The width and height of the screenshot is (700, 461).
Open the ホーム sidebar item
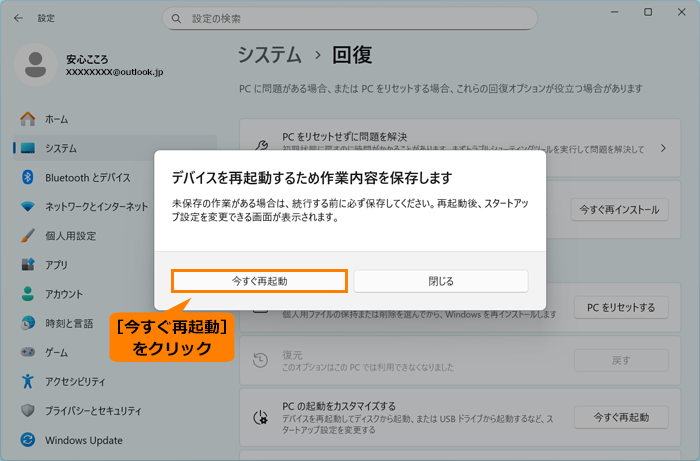(x=115, y=119)
